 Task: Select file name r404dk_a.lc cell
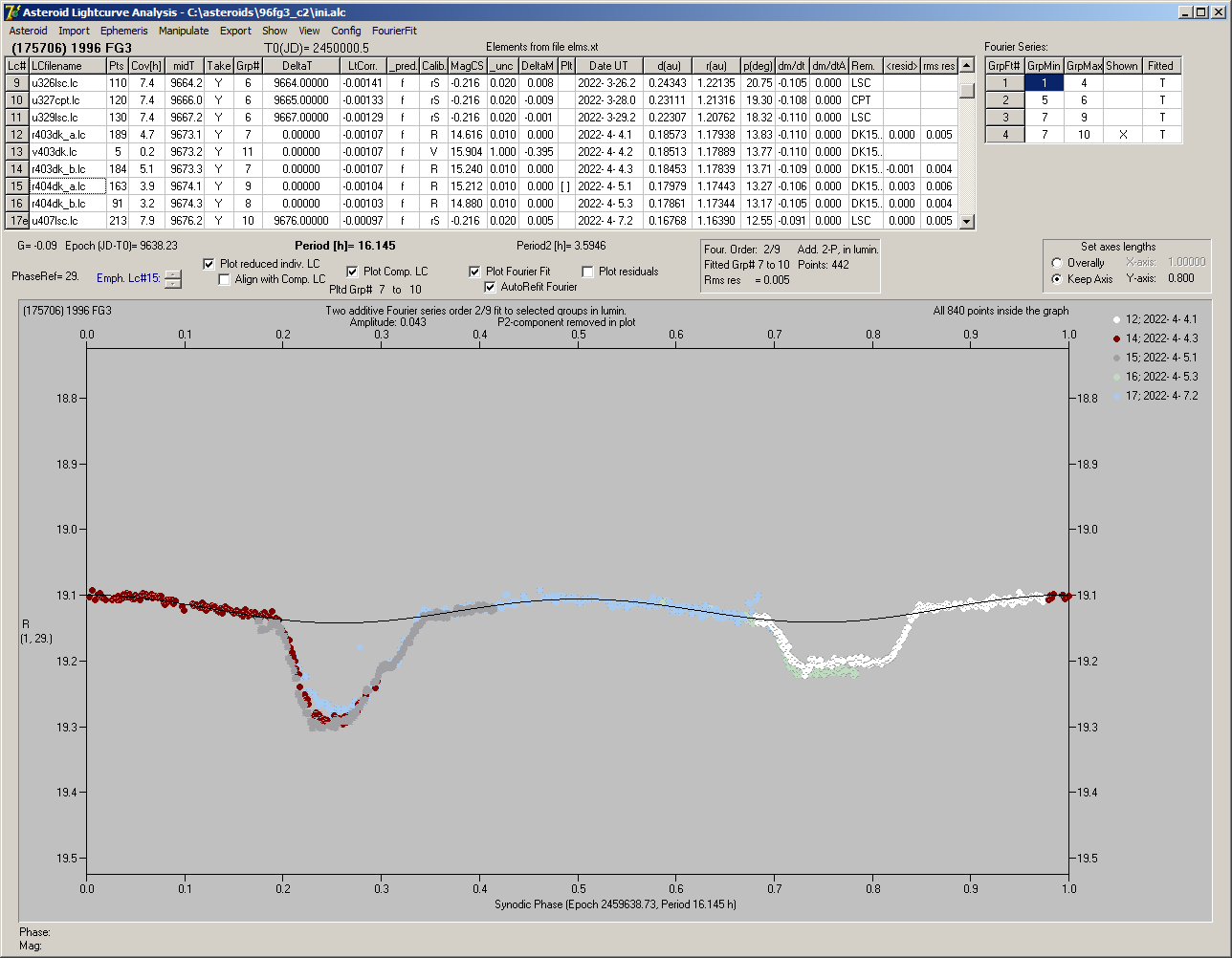pyautogui.click(x=67, y=186)
